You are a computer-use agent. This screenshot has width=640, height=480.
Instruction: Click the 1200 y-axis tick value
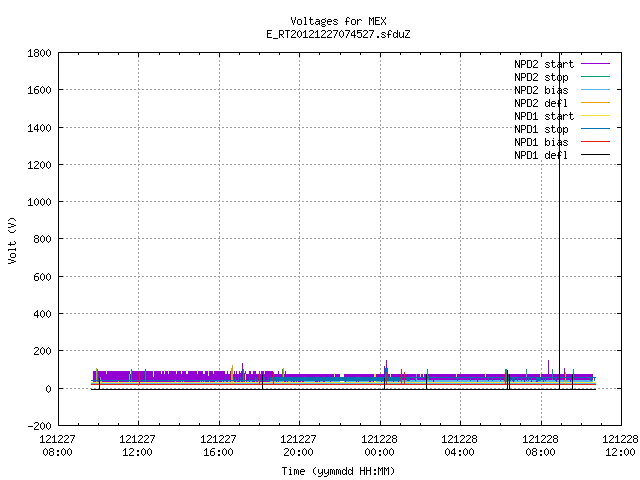click(x=39, y=165)
